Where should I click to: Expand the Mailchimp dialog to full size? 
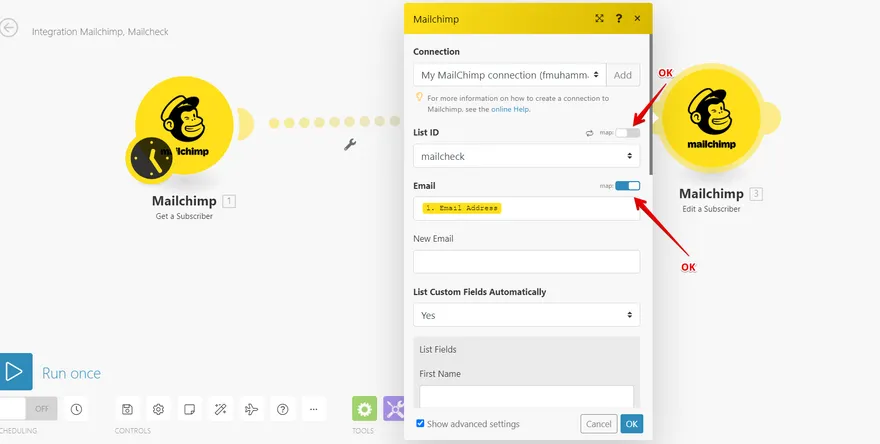[599, 19]
